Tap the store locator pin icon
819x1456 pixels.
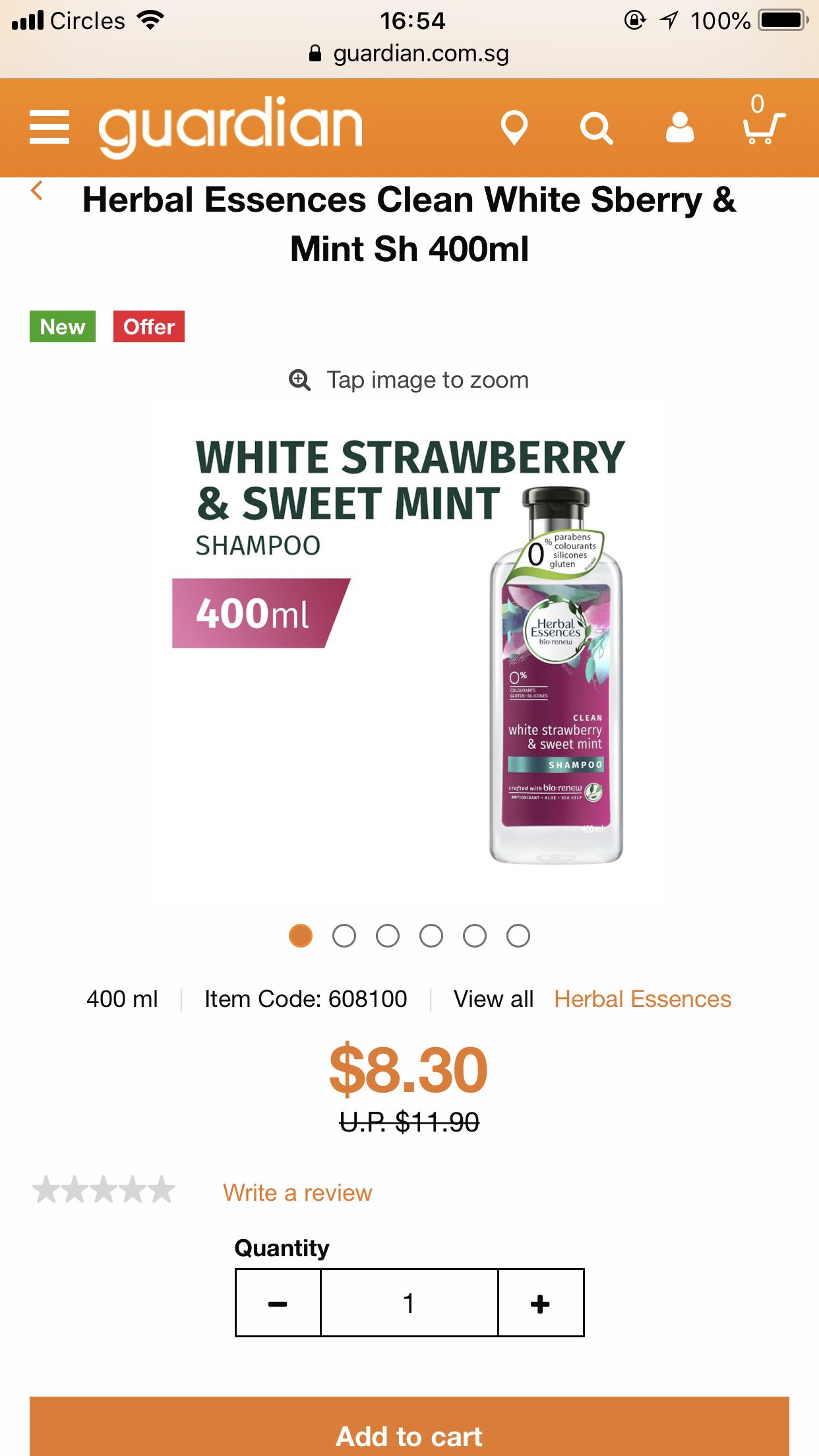pyautogui.click(x=514, y=127)
